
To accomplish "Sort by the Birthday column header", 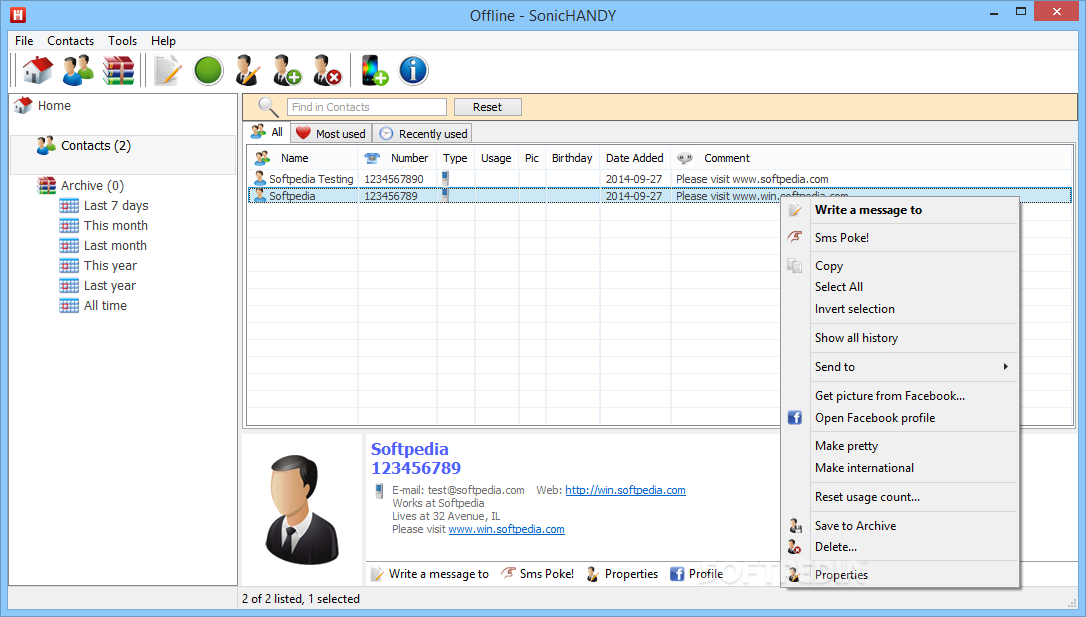I will tap(572, 158).
